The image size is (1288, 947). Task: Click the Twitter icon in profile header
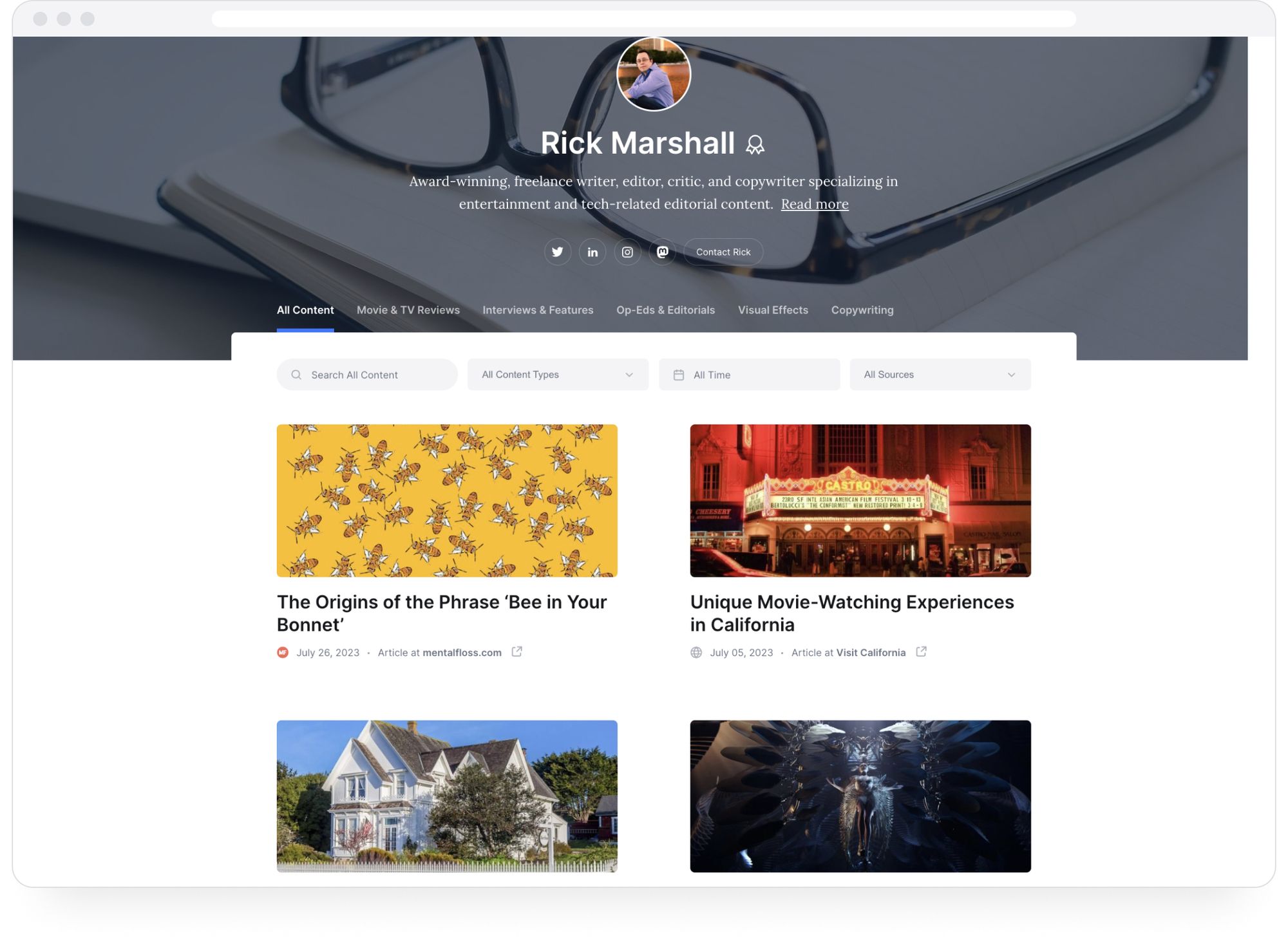pos(558,252)
